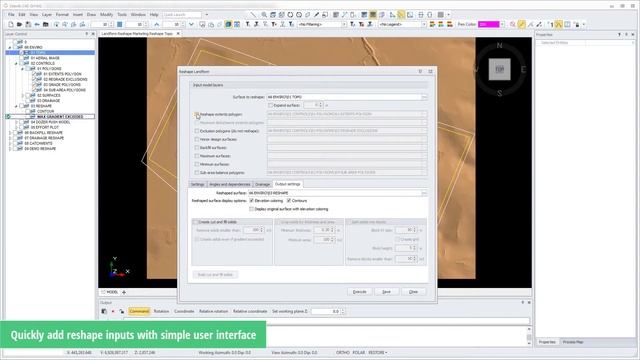Click the gray square icon in top toolbar
Viewport: 640px width, 360px height.
[440, 15]
